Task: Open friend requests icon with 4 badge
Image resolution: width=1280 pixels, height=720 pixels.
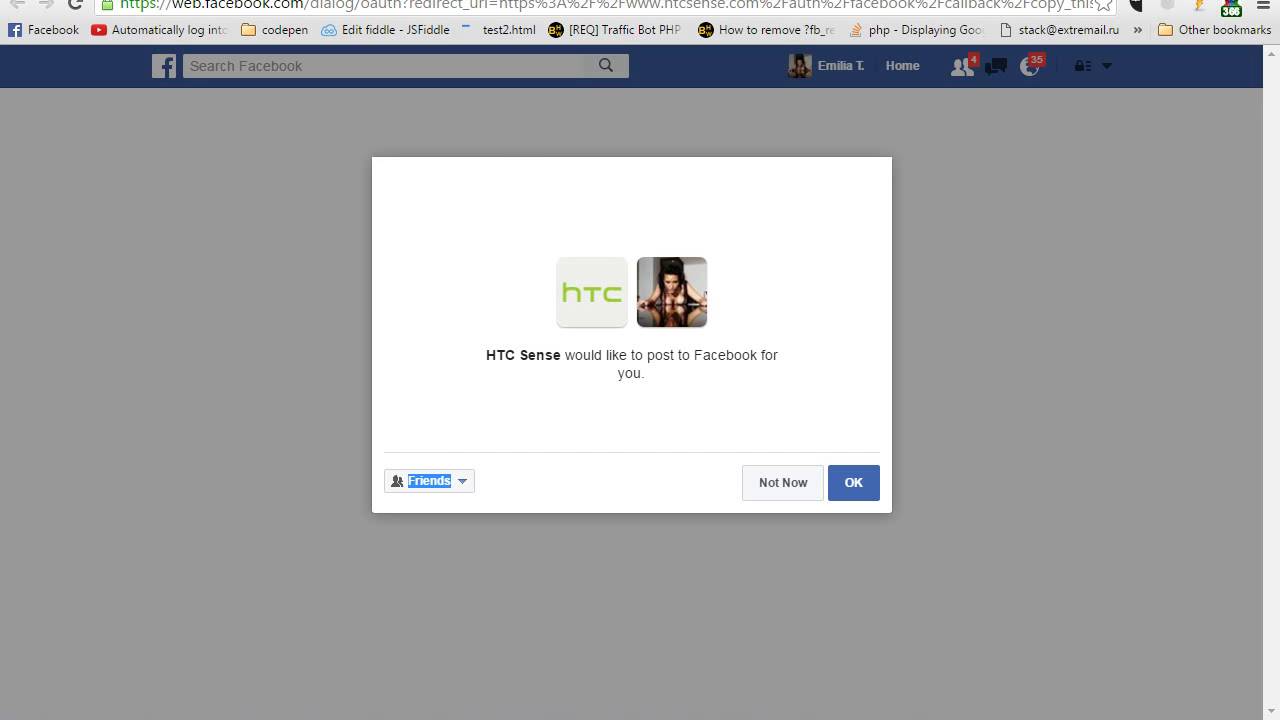Action: [x=962, y=66]
